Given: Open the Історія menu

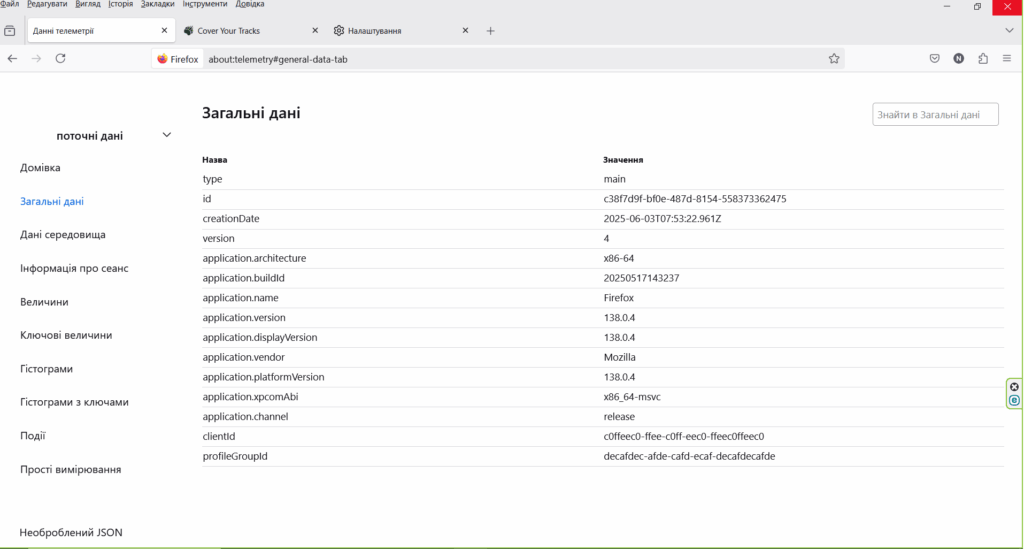Looking at the screenshot, I should tap(120, 4).
